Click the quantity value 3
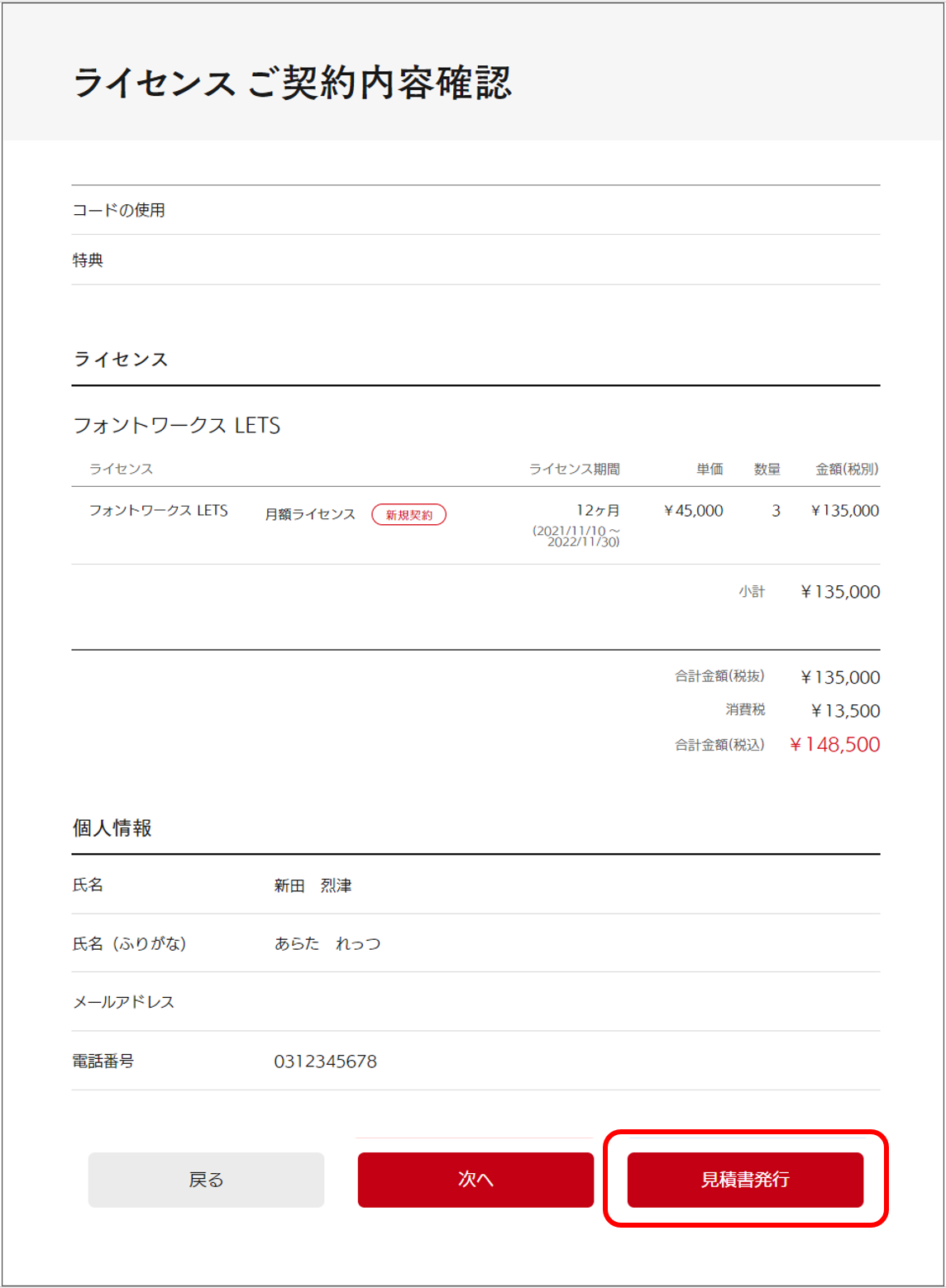The height and width of the screenshot is (1288, 946). [776, 511]
